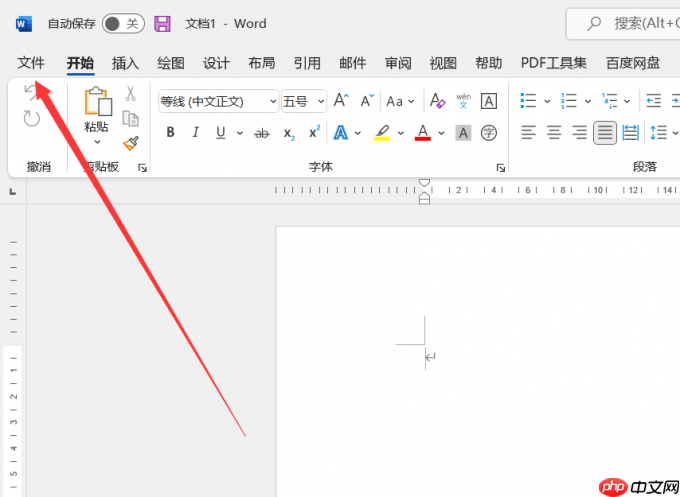Click the Line Spacing icon
Viewport: 680px width, 497px height.
pyautogui.click(x=659, y=133)
